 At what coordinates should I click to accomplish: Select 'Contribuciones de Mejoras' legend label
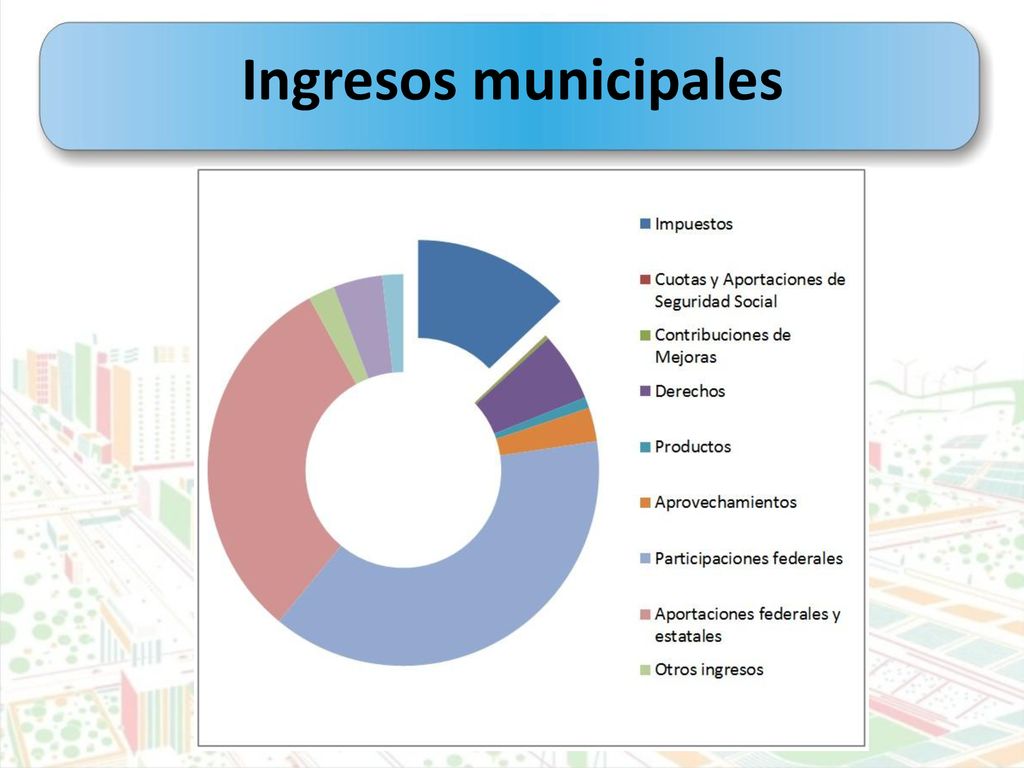point(722,346)
